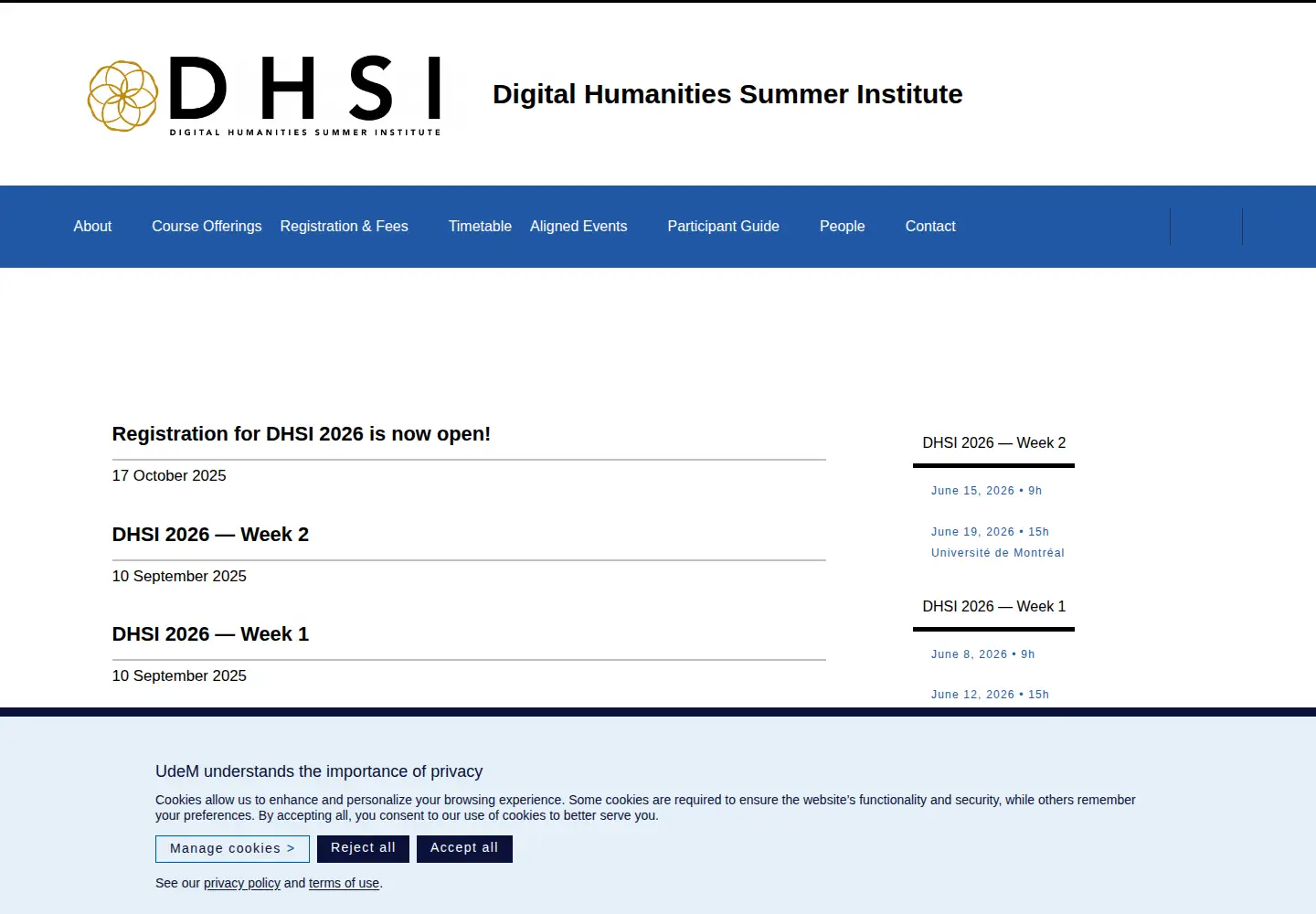Click the June 12, 2026 • 15h end date
Viewport: 1316px width, 914px height.
[990, 695]
